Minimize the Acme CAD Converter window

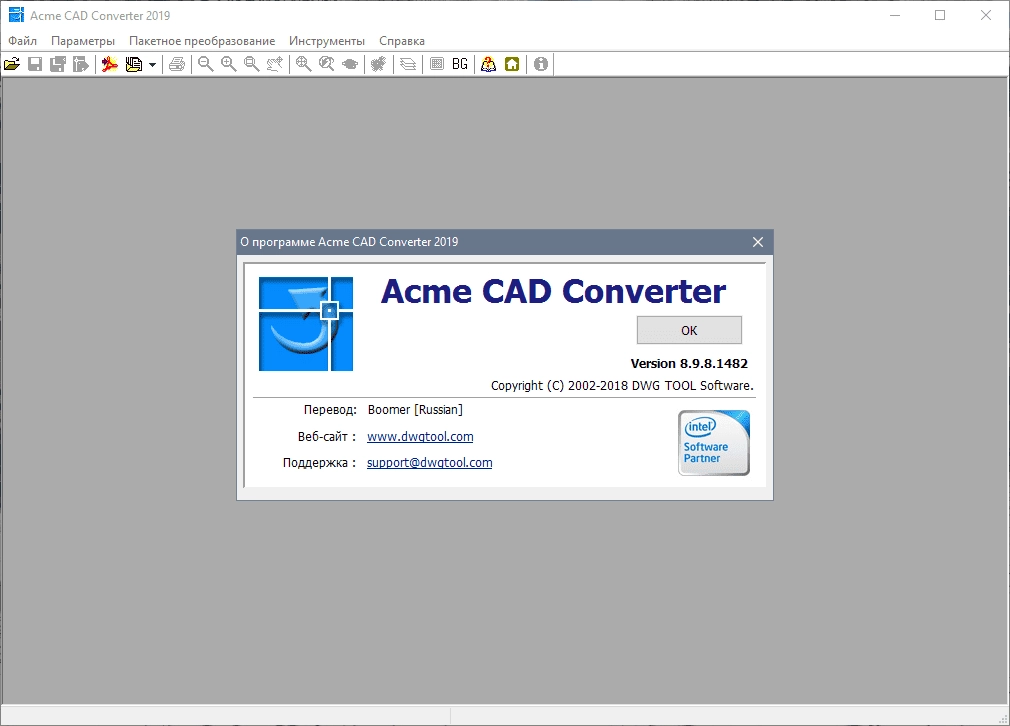coord(895,15)
